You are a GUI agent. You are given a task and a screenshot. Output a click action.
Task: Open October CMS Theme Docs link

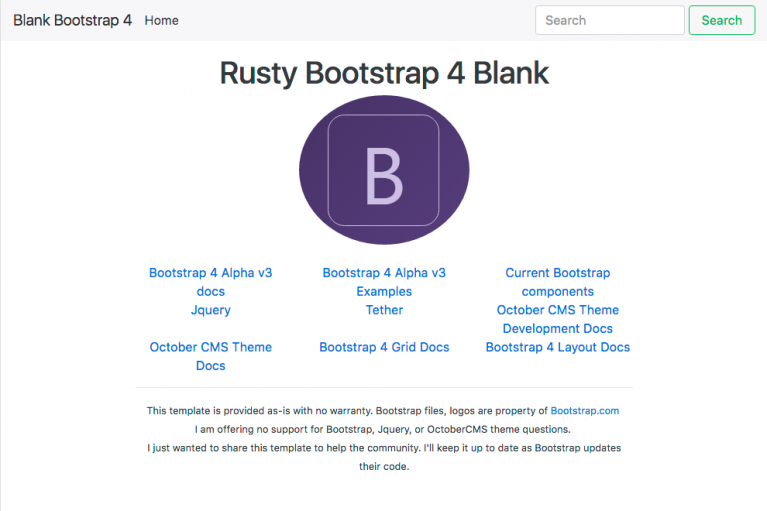210,356
